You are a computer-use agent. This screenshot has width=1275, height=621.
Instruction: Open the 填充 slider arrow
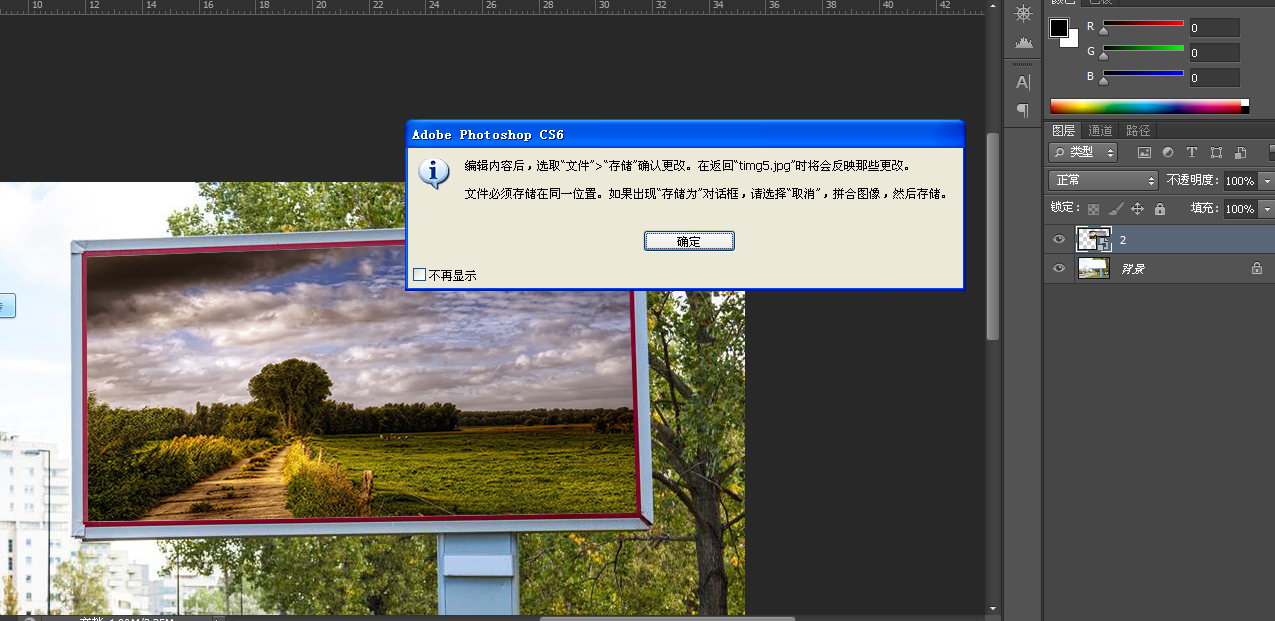pos(1267,209)
